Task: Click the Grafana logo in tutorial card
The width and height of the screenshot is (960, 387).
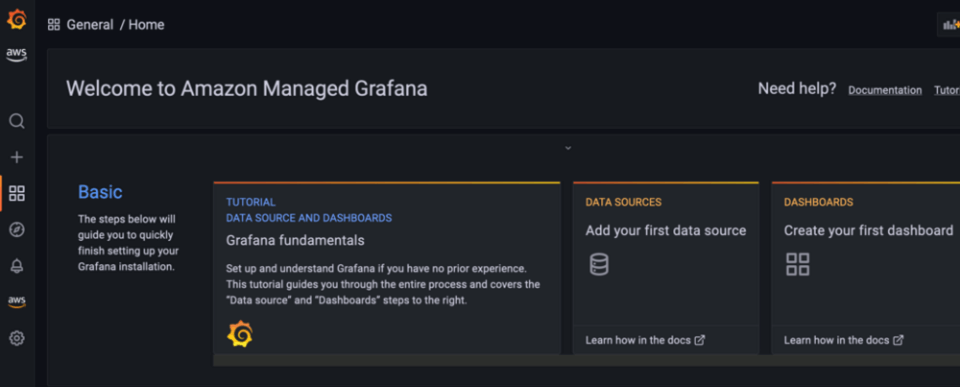Action: tap(239, 334)
